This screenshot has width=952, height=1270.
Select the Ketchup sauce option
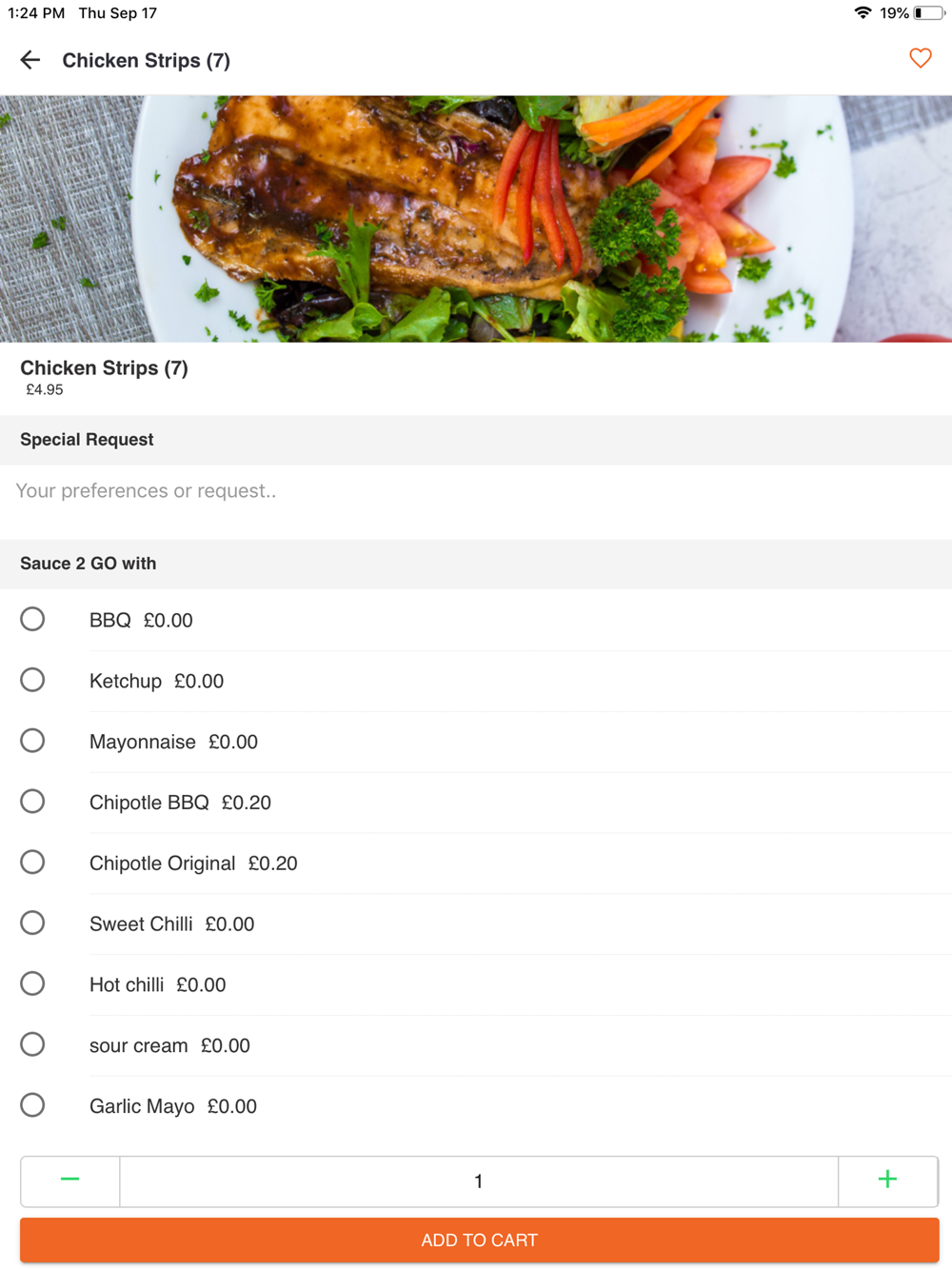click(x=32, y=680)
